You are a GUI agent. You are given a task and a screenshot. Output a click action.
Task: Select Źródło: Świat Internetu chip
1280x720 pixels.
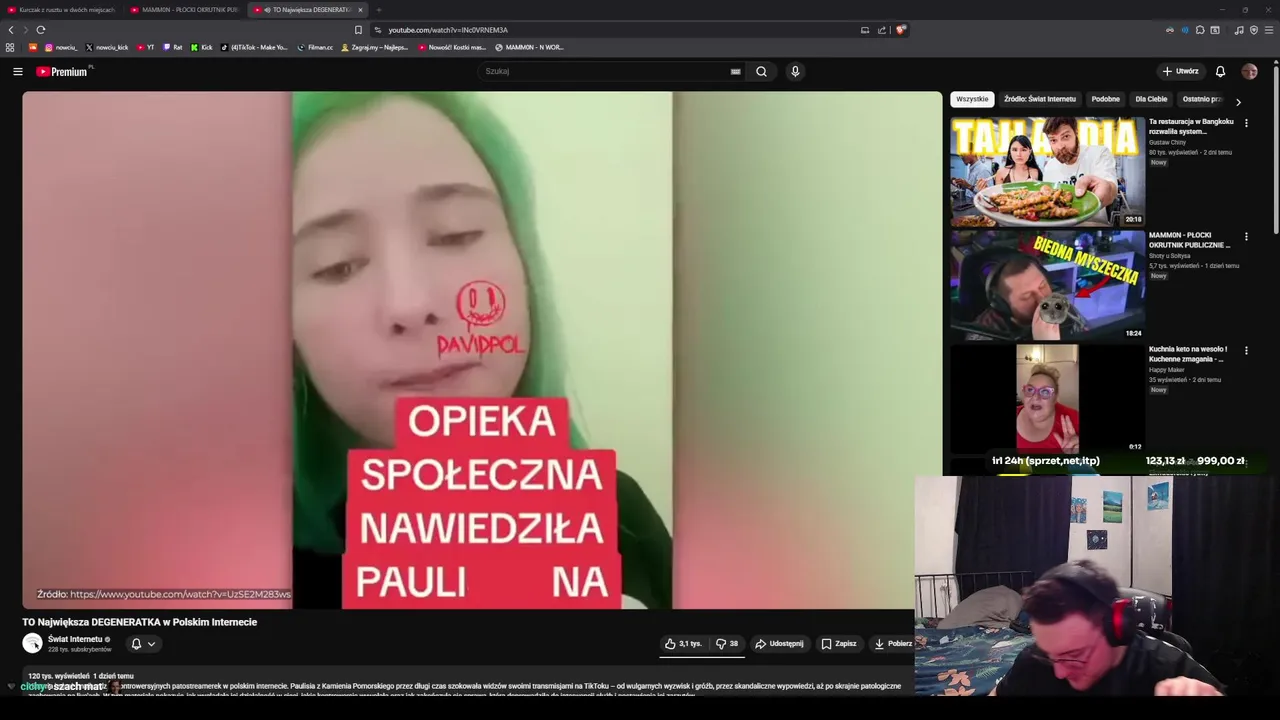pos(1040,99)
